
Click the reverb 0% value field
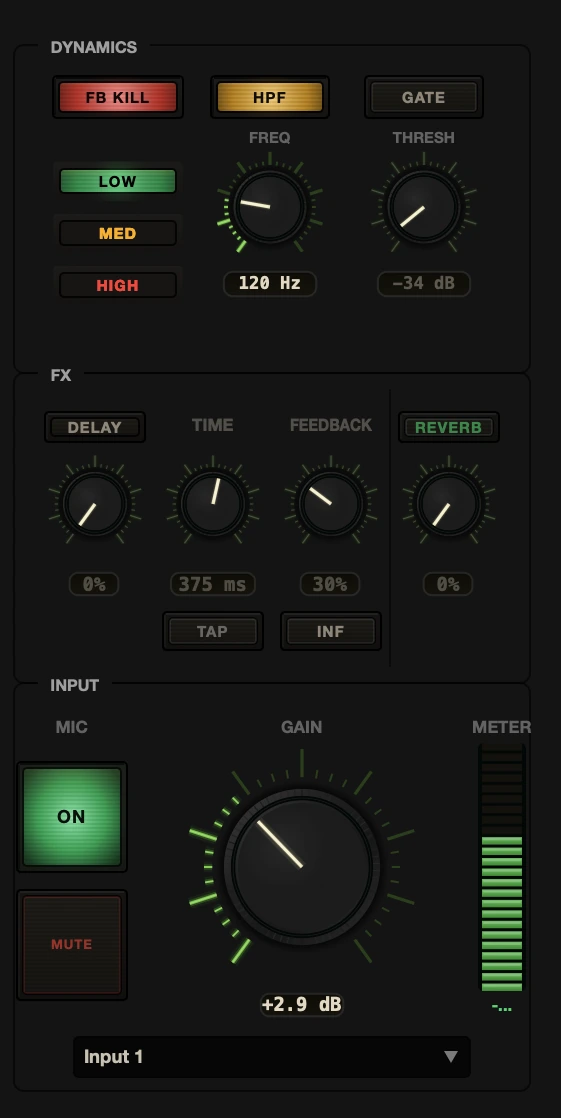[x=448, y=584]
